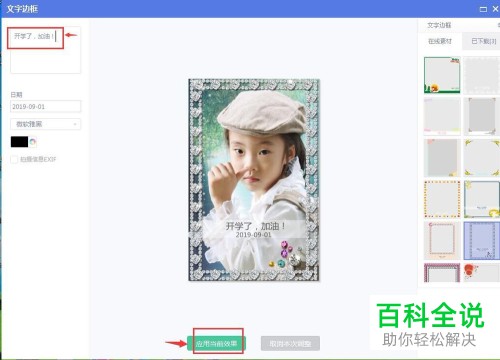Switch to the 在线素材 tab

440,41
